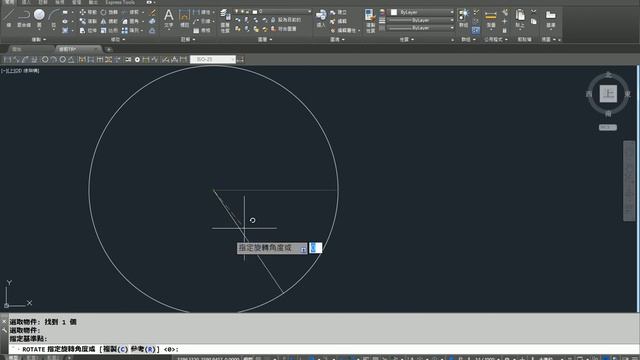The height and width of the screenshot is (360, 640).
Task: Click the Linear (線性) dimension button
Action: coord(202,12)
